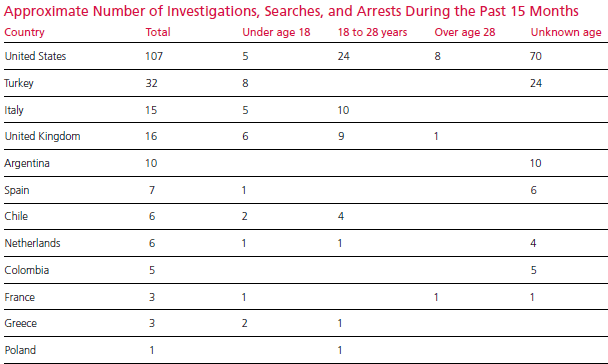Select the United Kingdom row label

[x=42, y=136]
